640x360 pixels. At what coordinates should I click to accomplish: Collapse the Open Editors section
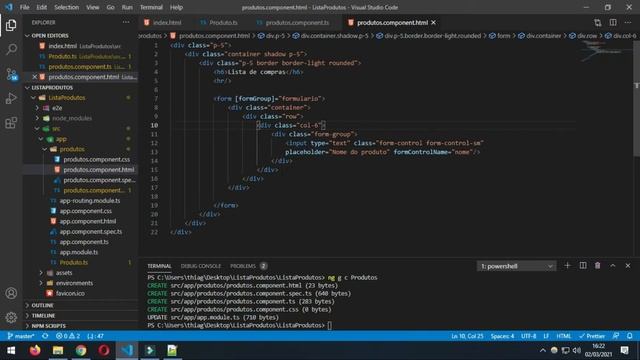(x=27, y=36)
